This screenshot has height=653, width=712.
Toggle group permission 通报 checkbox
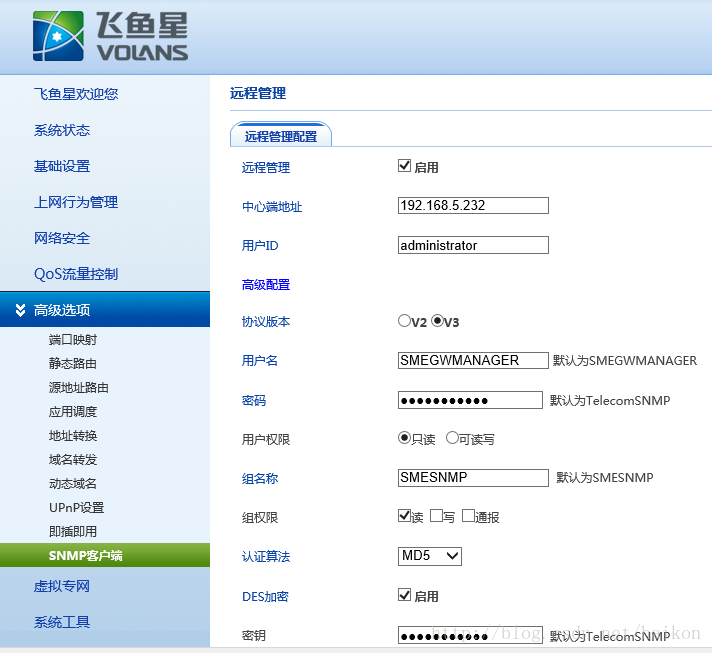tap(468, 516)
